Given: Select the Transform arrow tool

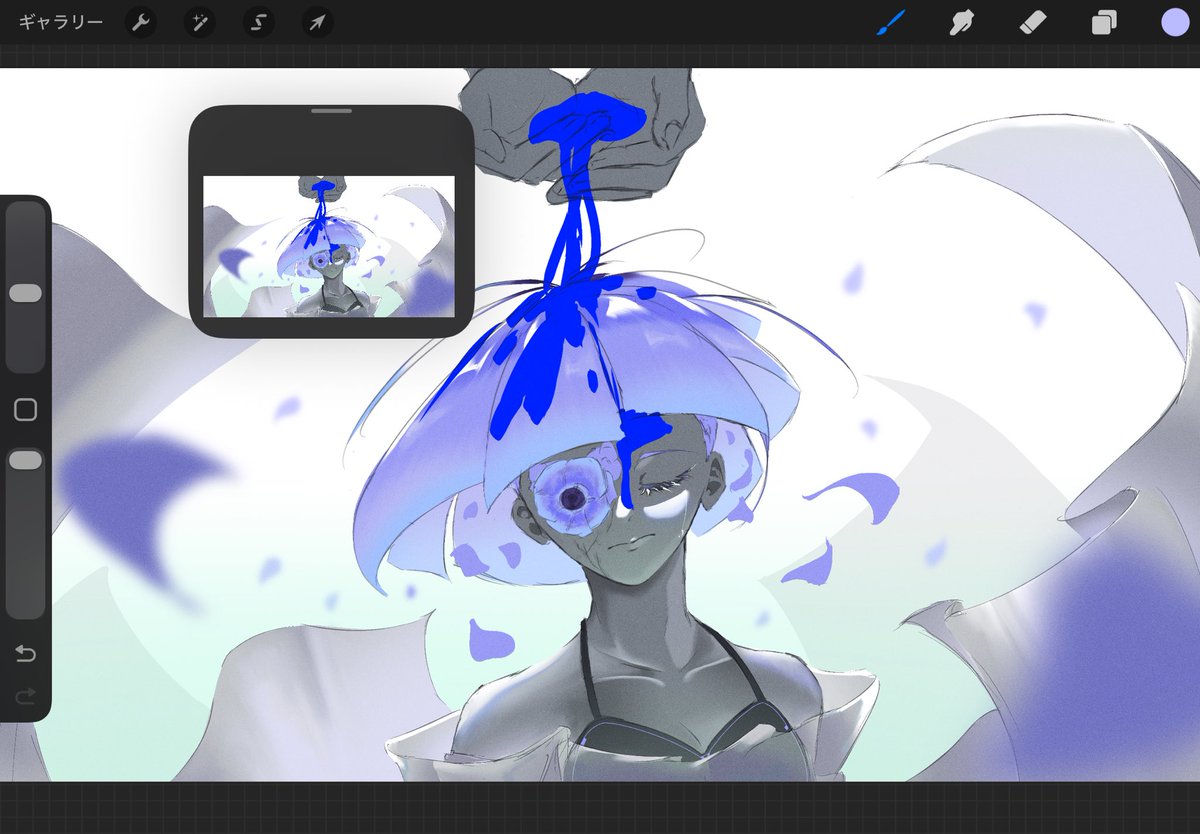Looking at the screenshot, I should click(318, 22).
